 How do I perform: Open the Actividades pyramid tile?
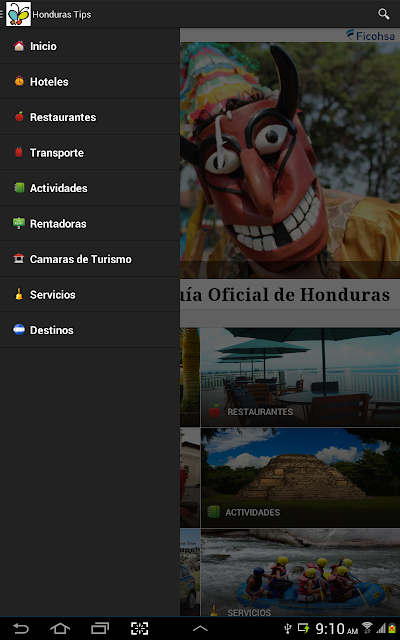[x=300, y=478]
